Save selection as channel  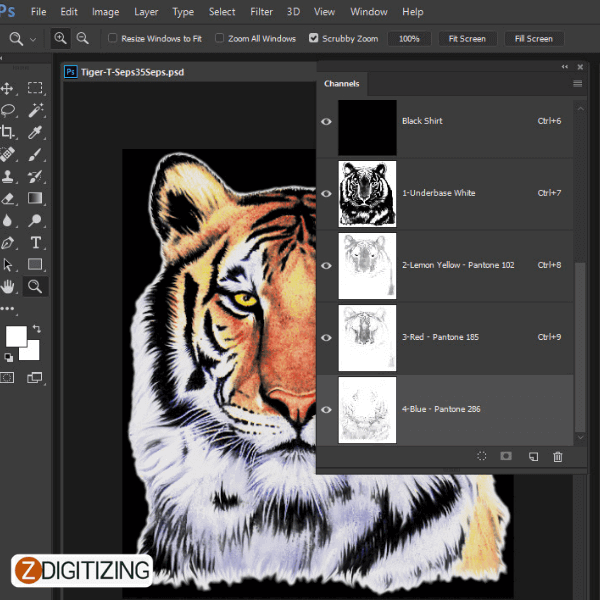coord(506,456)
